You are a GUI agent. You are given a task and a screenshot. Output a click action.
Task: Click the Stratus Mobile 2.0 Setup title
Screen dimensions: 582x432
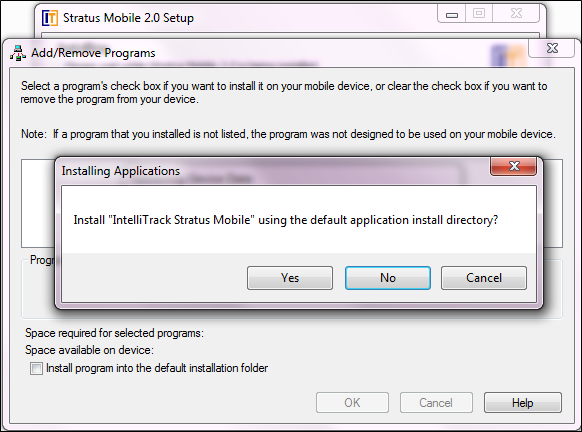tap(128, 18)
